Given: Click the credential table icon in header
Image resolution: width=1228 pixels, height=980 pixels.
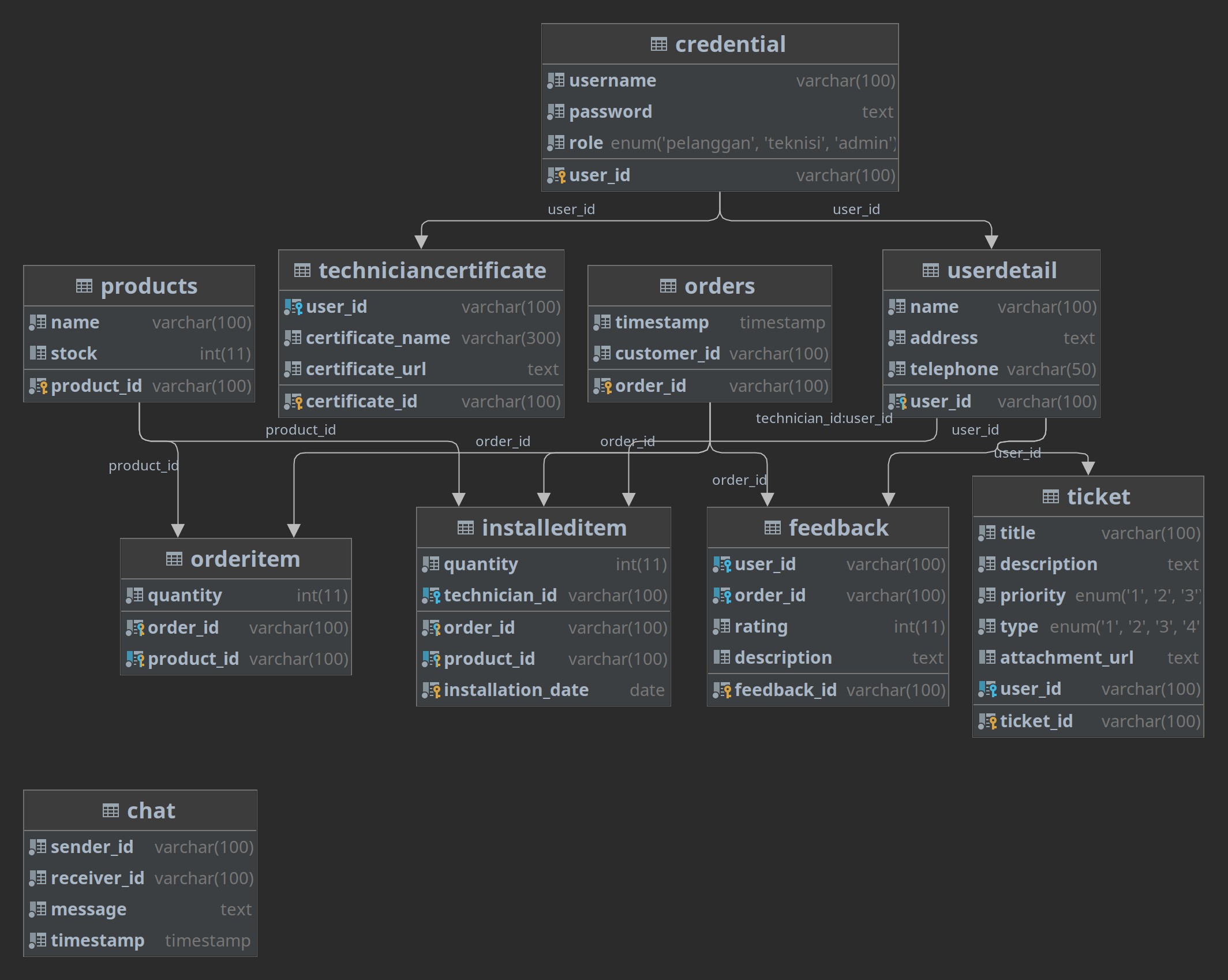Looking at the screenshot, I should click(x=658, y=44).
